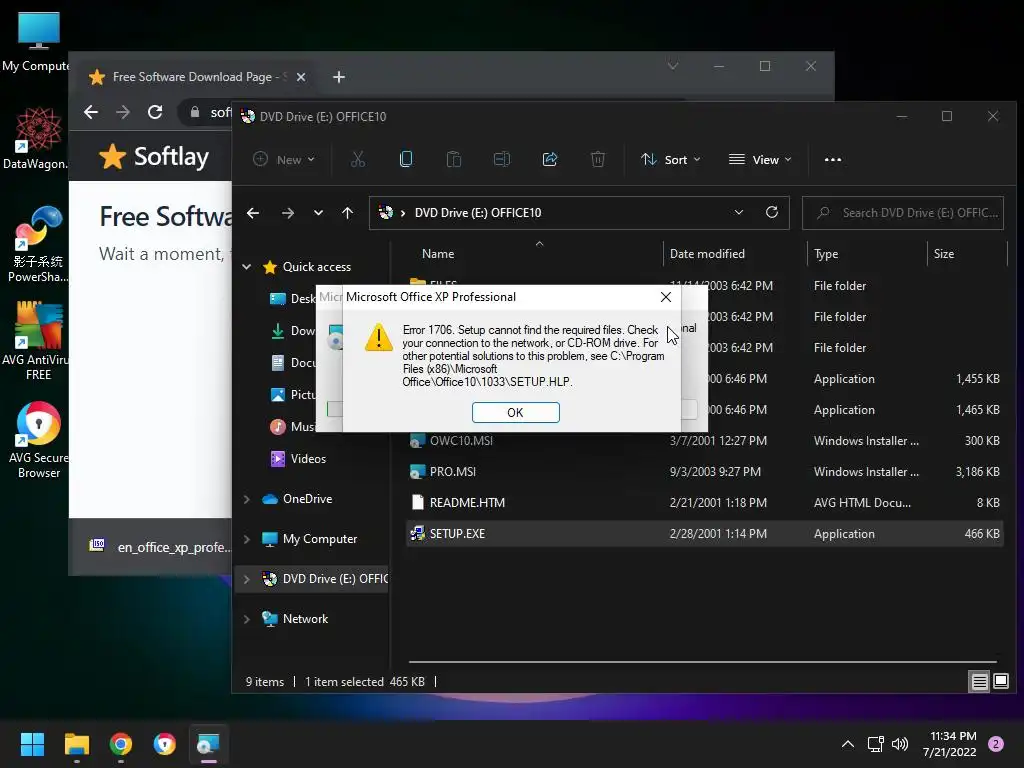Switch to details view via status bar icon

pos(980,682)
